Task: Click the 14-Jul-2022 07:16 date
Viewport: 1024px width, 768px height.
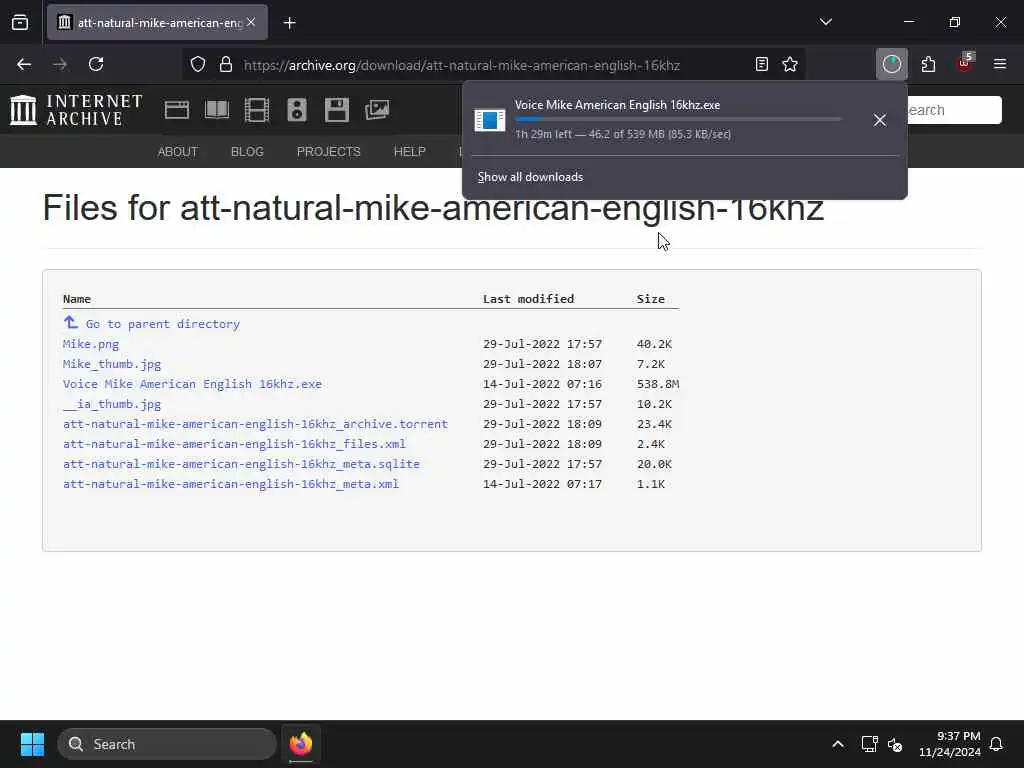Action: coord(542,384)
